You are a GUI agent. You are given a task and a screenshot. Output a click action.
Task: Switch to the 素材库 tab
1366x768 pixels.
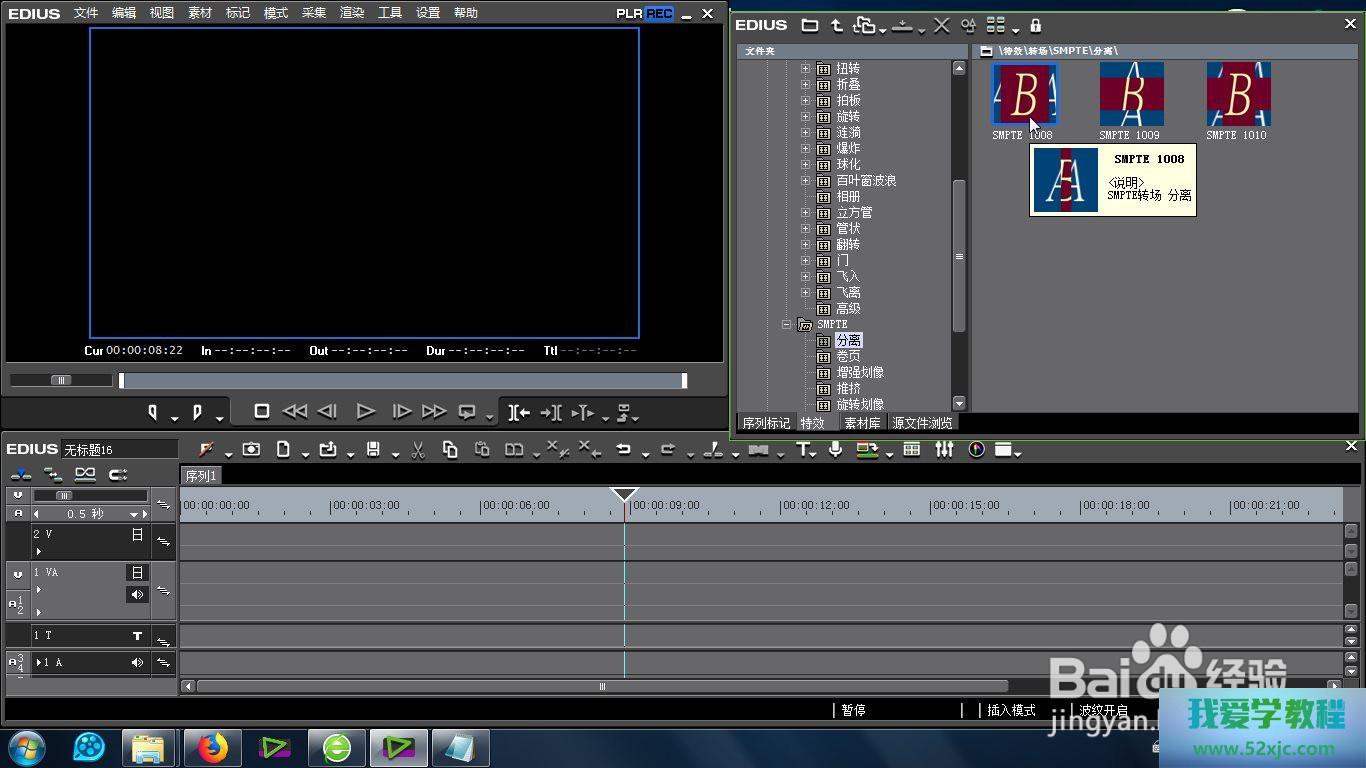click(862, 423)
